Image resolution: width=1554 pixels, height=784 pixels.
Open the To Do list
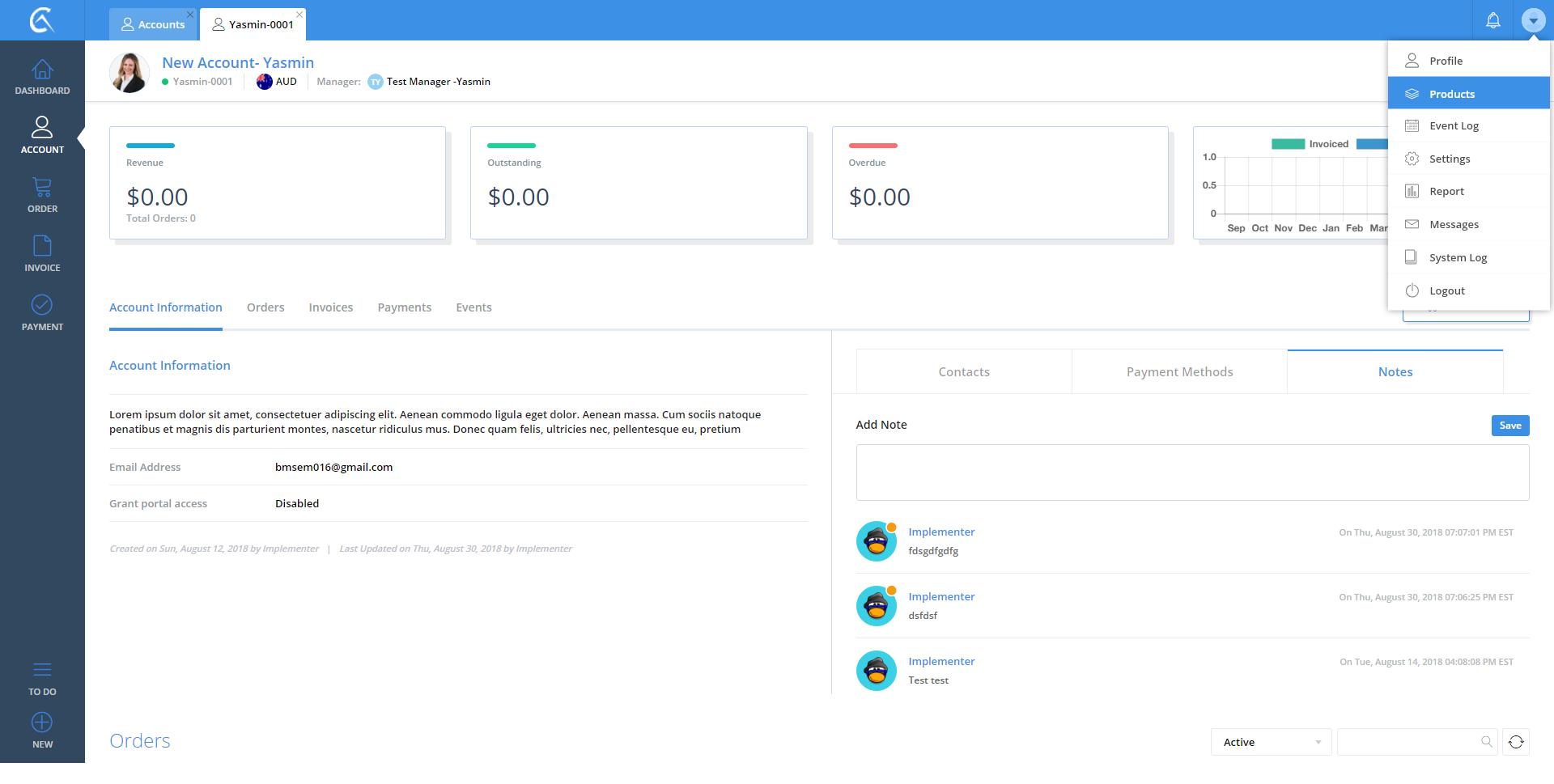point(42,678)
